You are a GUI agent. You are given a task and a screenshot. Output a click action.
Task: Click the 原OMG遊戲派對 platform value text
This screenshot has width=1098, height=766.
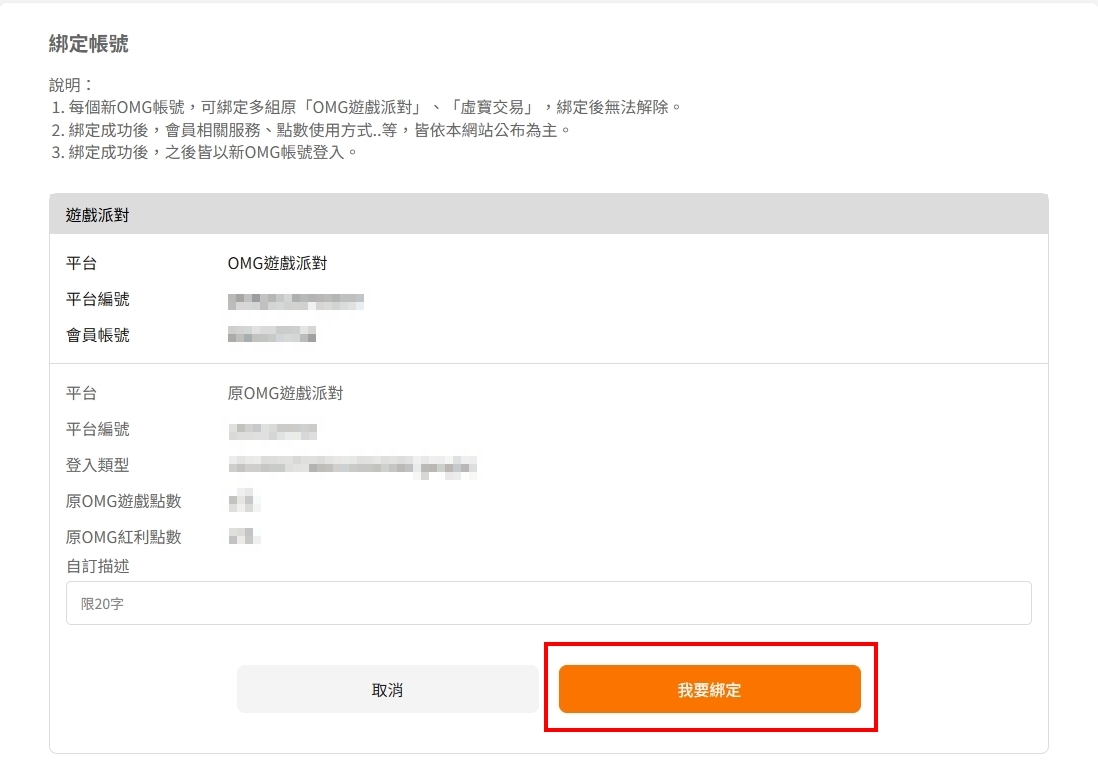pyautogui.click(x=285, y=394)
